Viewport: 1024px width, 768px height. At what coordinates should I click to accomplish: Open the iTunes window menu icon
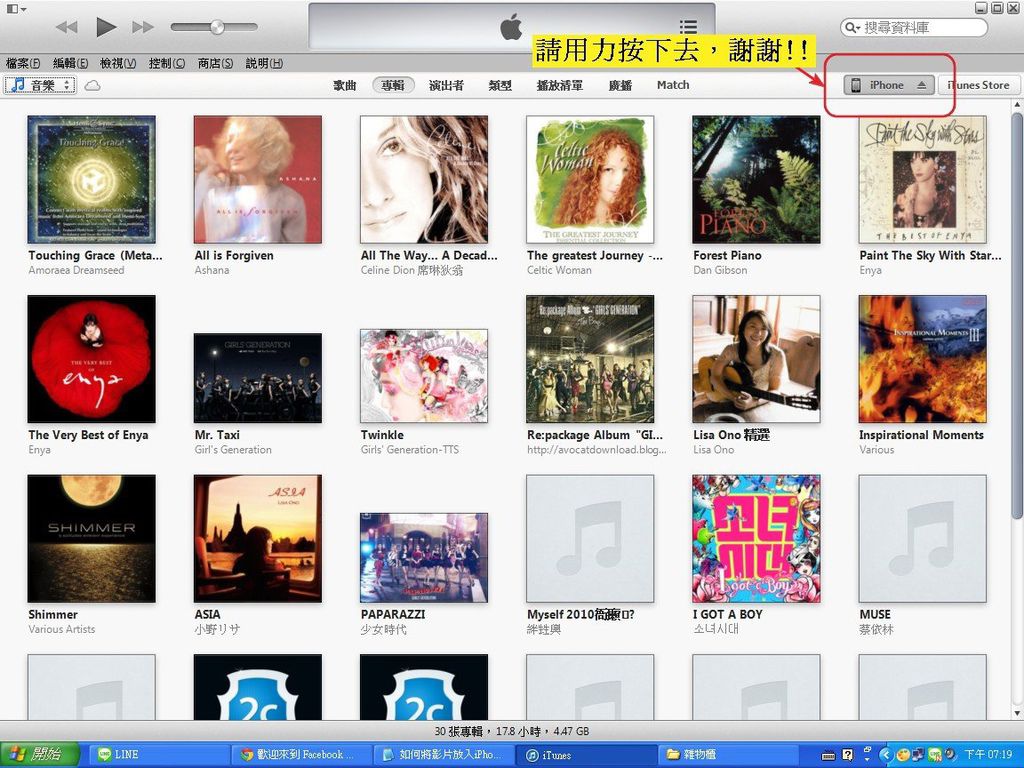tap(16, 8)
